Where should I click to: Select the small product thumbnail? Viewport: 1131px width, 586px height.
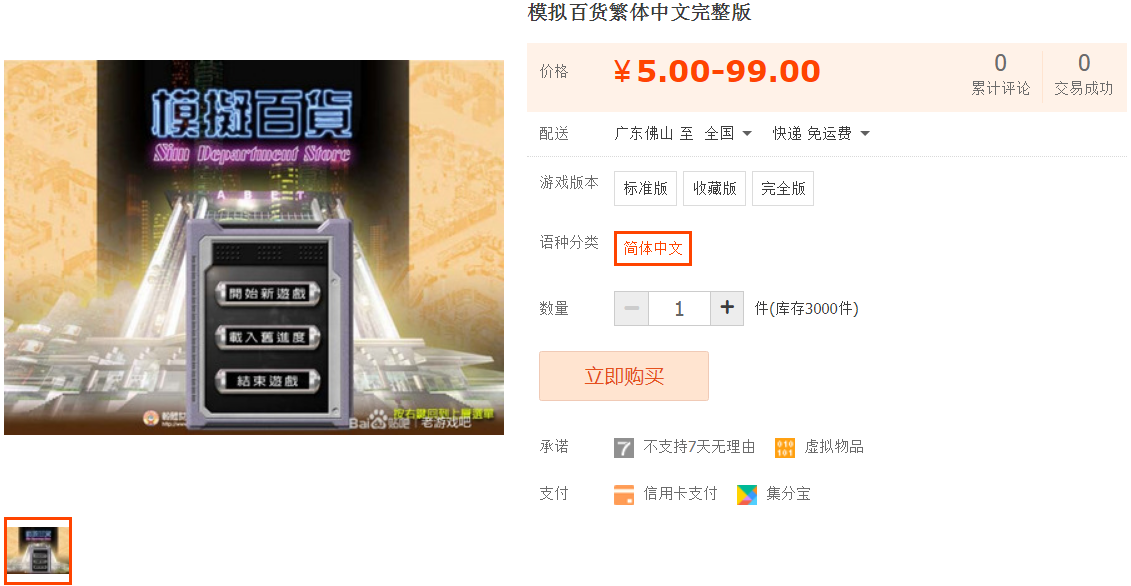(x=38, y=551)
